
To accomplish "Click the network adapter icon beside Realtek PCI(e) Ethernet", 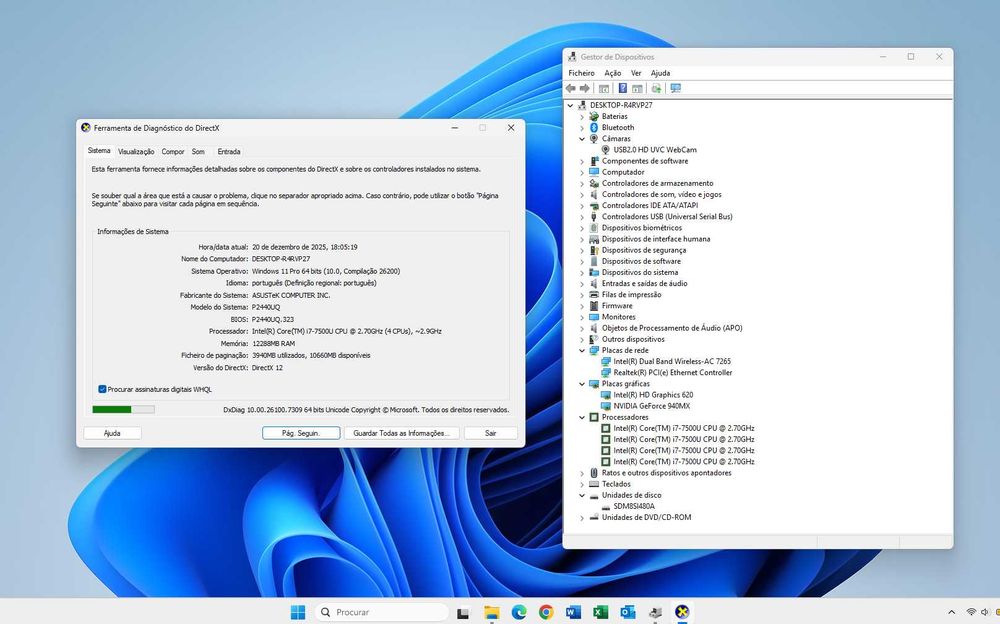I will tap(606, 373).
